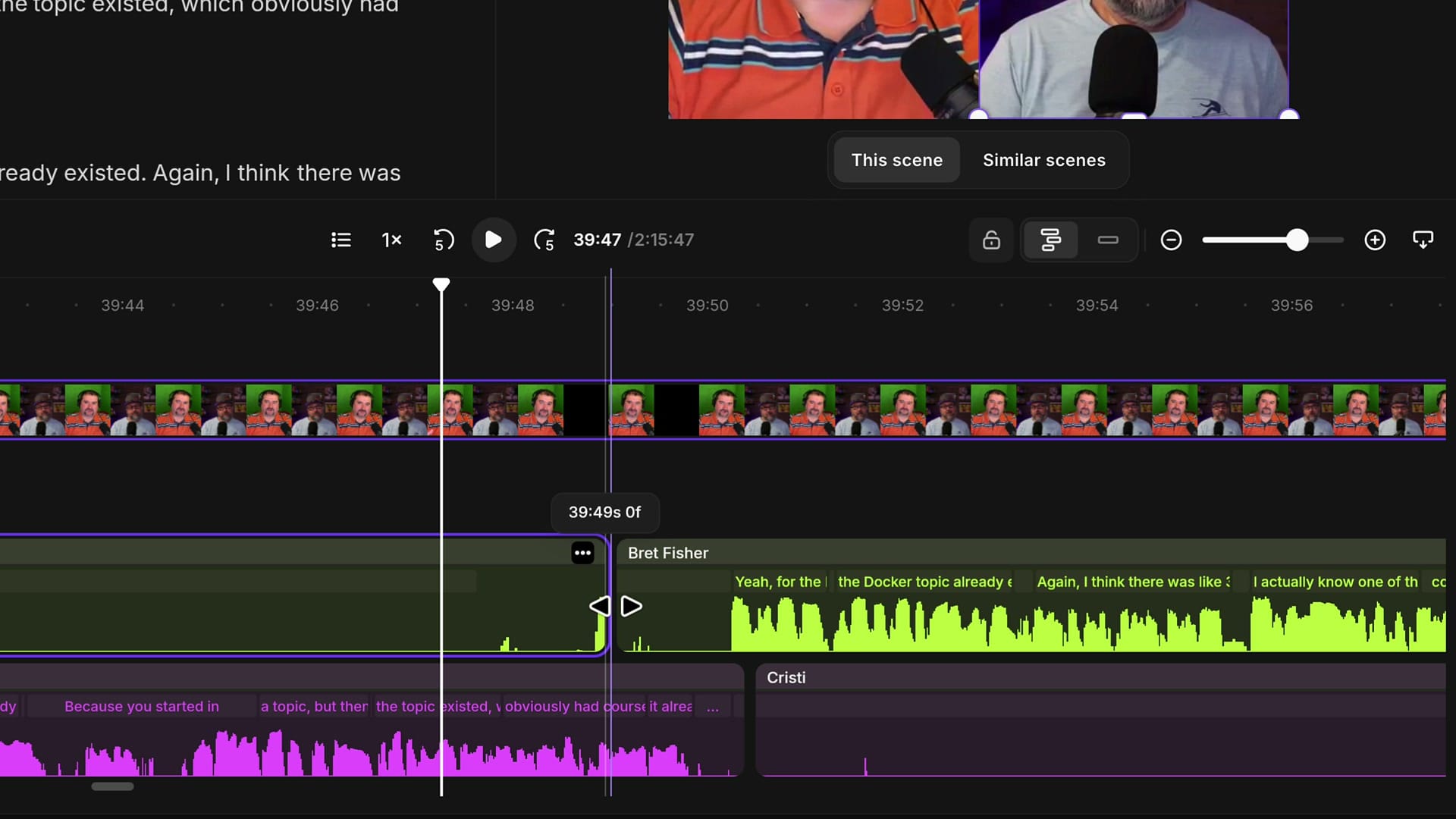Select caption 'obviously had' in pink track

[552, 706]
